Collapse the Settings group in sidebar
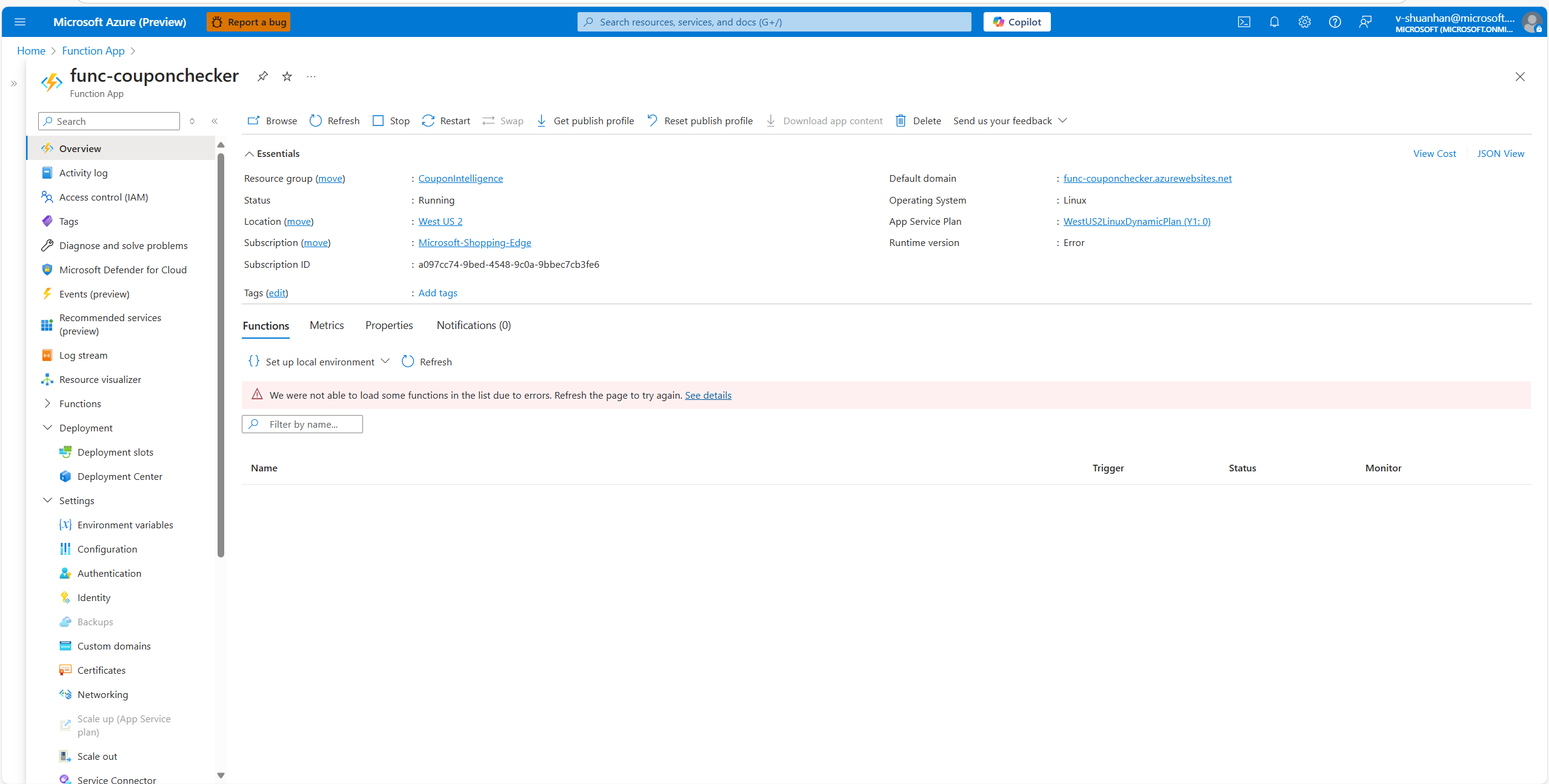 (x=47, y=500)
